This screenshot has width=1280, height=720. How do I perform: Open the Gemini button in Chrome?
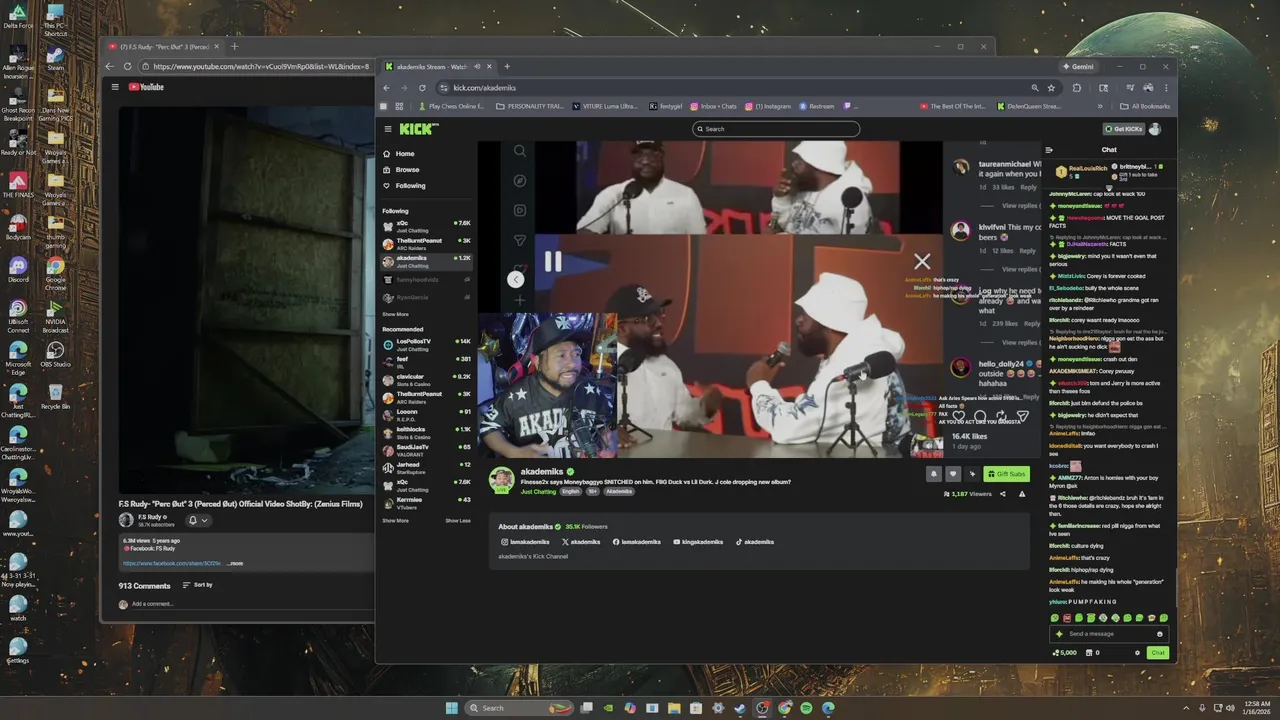click(1078, 67)
